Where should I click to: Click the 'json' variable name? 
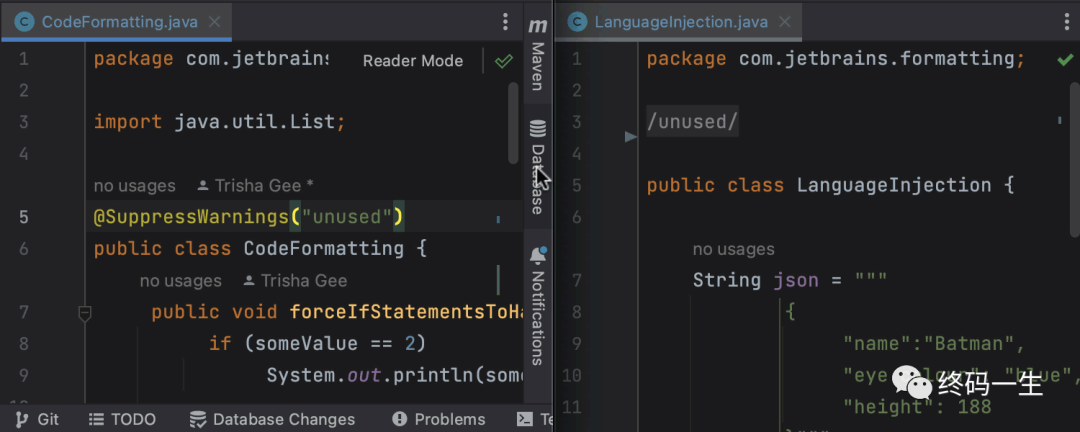coord(796,280)
